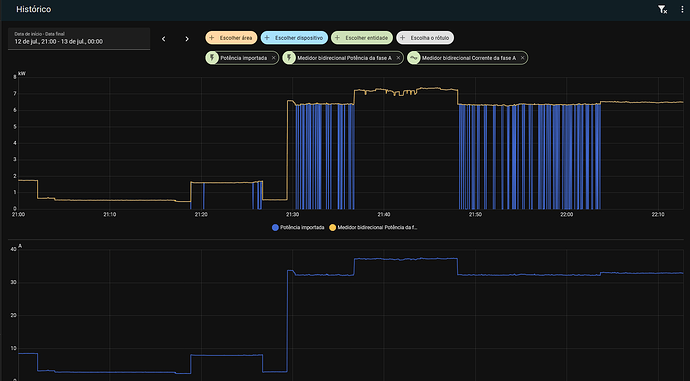The height and width of the screenshot is (381, 690).
Task: Go to next time range arrow
Action: (x=187, y=39)
